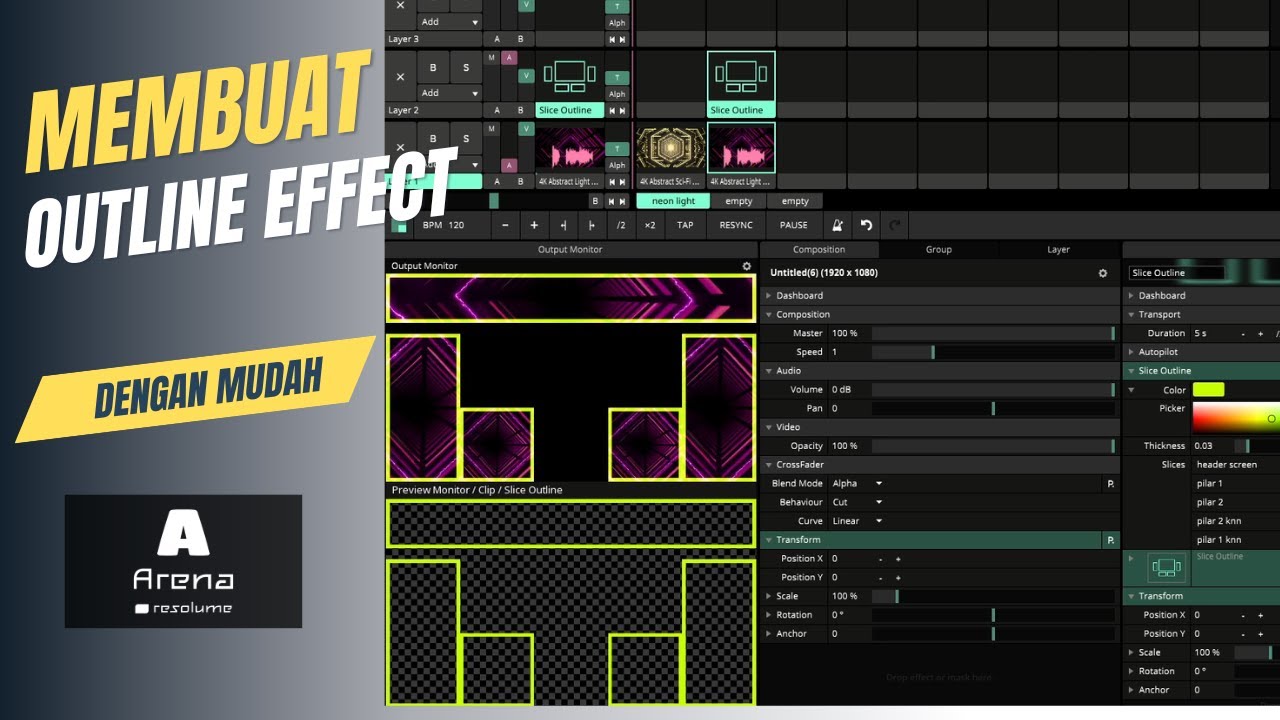Screen dimensions: 1280x720
Task: Select the 4K Abstract Sci-Fi clip thumbnail
Action: pyautogui.click(x=671, y=148)
